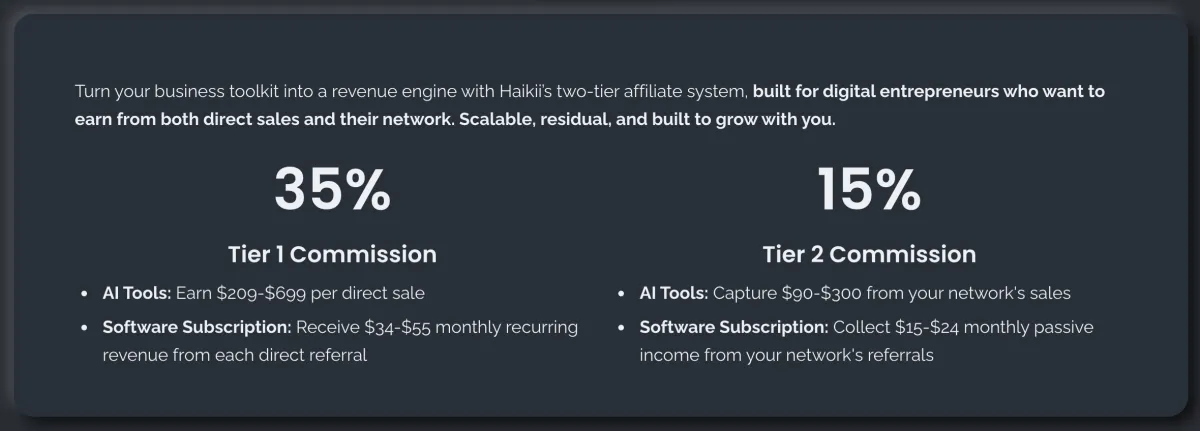This screenshot has height=431, width=1200.
Task: Click the large 15% figure
Action: 869,189
